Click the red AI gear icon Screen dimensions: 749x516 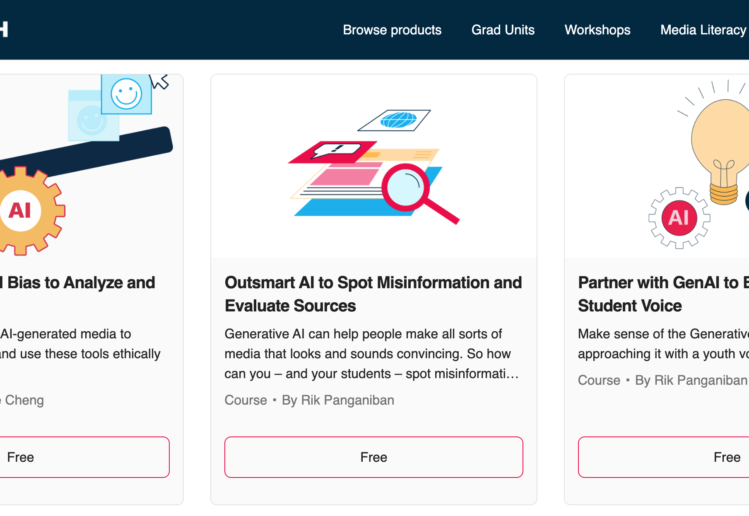click(x=679, y=217)
